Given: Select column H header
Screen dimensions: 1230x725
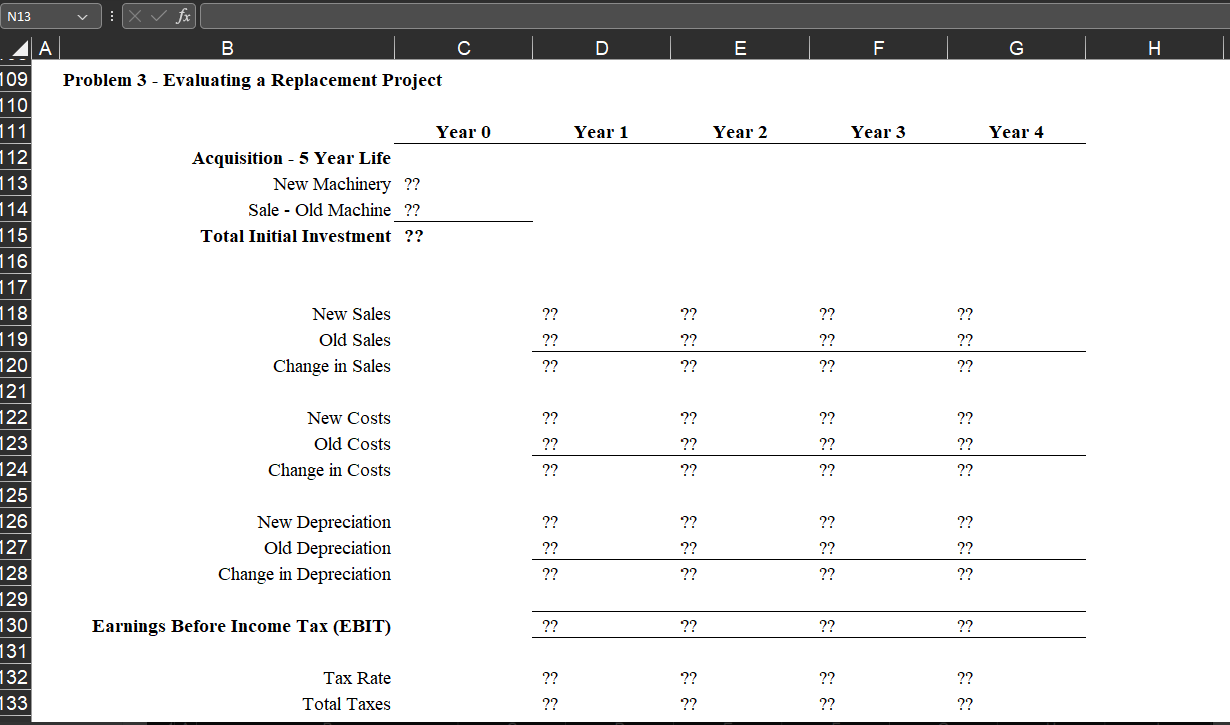Looking at the screenshot, I should pos(1154,47).
